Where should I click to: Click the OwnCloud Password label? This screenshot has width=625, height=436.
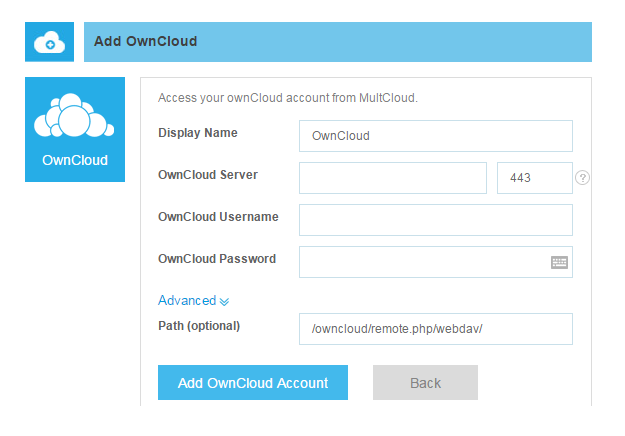pos(217,259)
